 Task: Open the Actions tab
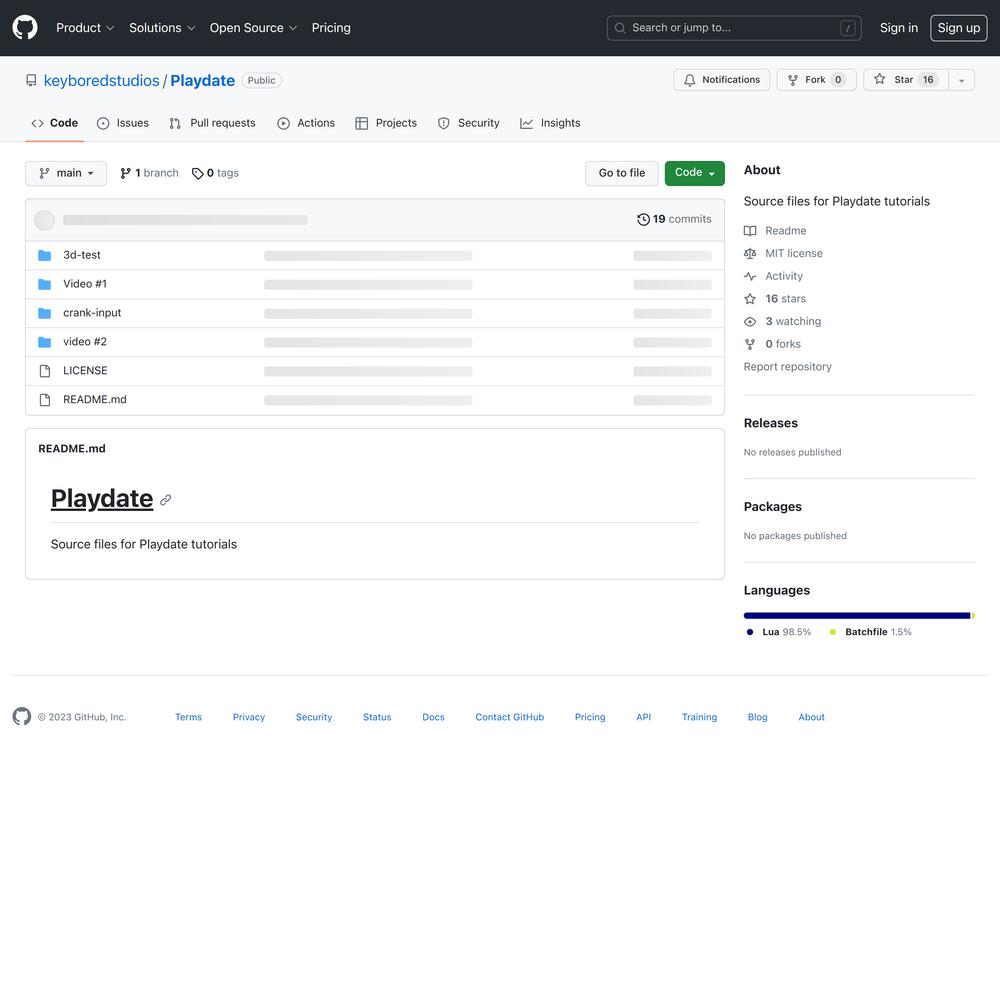[x=306, y=123]
